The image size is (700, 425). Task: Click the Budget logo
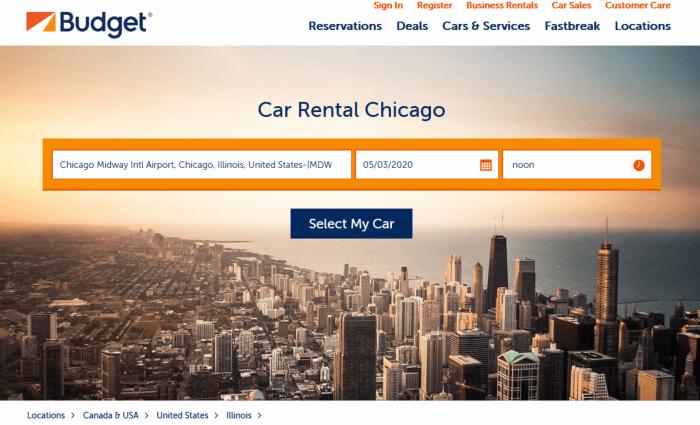(89, 24)
